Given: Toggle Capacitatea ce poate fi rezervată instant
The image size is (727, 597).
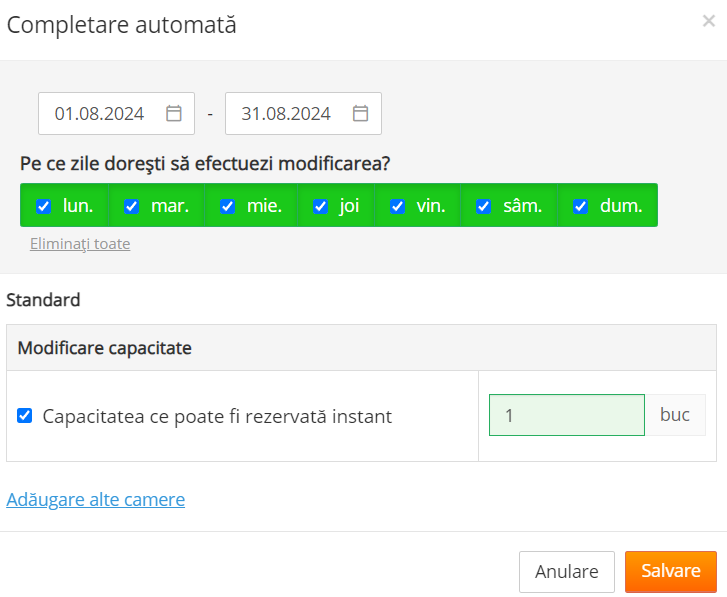Looking at the screenshot, I should 25,416.
